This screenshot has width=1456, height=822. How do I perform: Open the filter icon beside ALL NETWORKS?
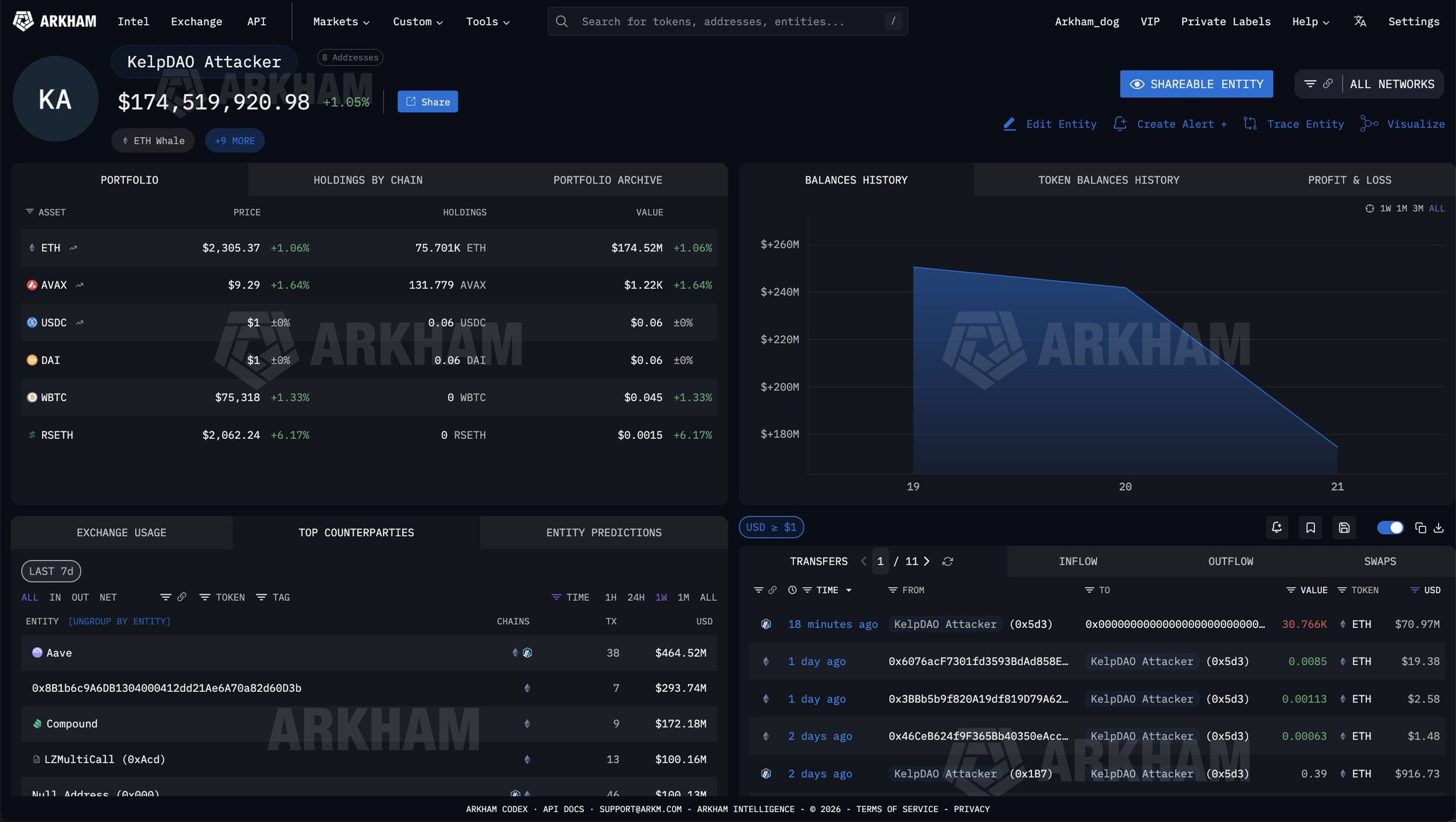point(1311,83)
